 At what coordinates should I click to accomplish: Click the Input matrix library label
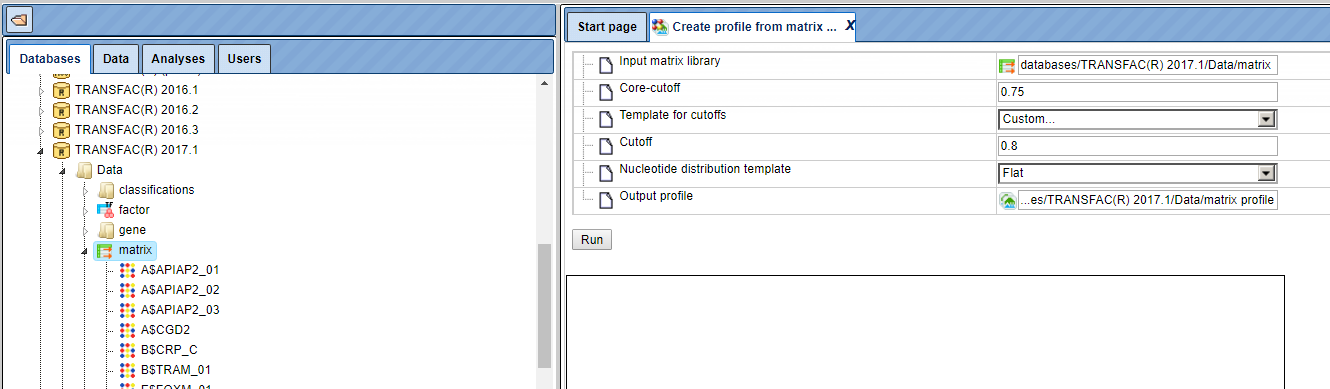pyautogui.click(x=670, y=61)
